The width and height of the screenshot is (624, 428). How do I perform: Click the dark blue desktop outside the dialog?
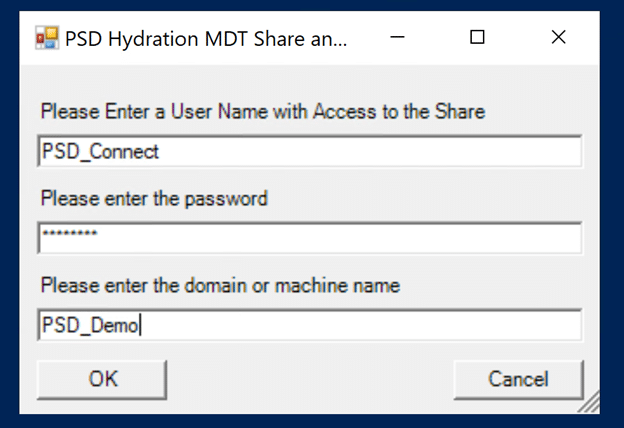pyautogui.click(x=9, y=215)
